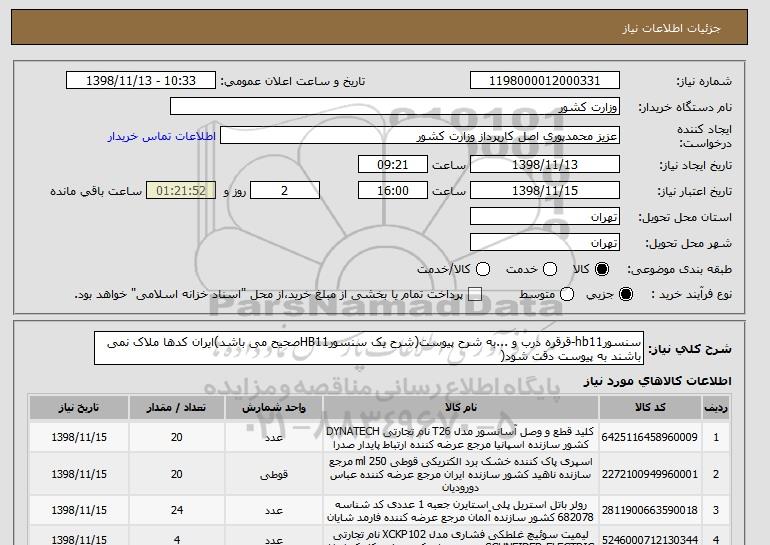
Task: Click the need number field 1198000012000331
Action: (x=545, y=81)
